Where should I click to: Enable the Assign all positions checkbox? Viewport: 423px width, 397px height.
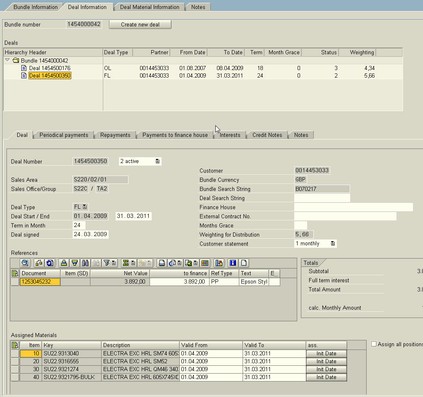[x=374, y=344]
